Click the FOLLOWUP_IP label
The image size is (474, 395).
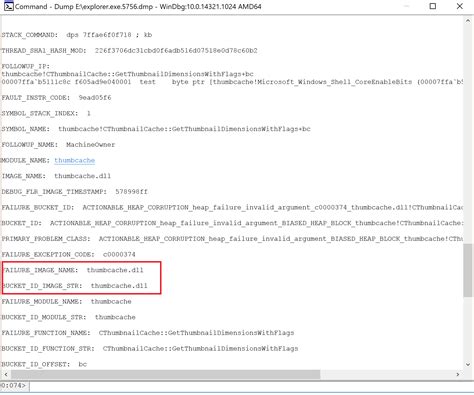[25, 66]
